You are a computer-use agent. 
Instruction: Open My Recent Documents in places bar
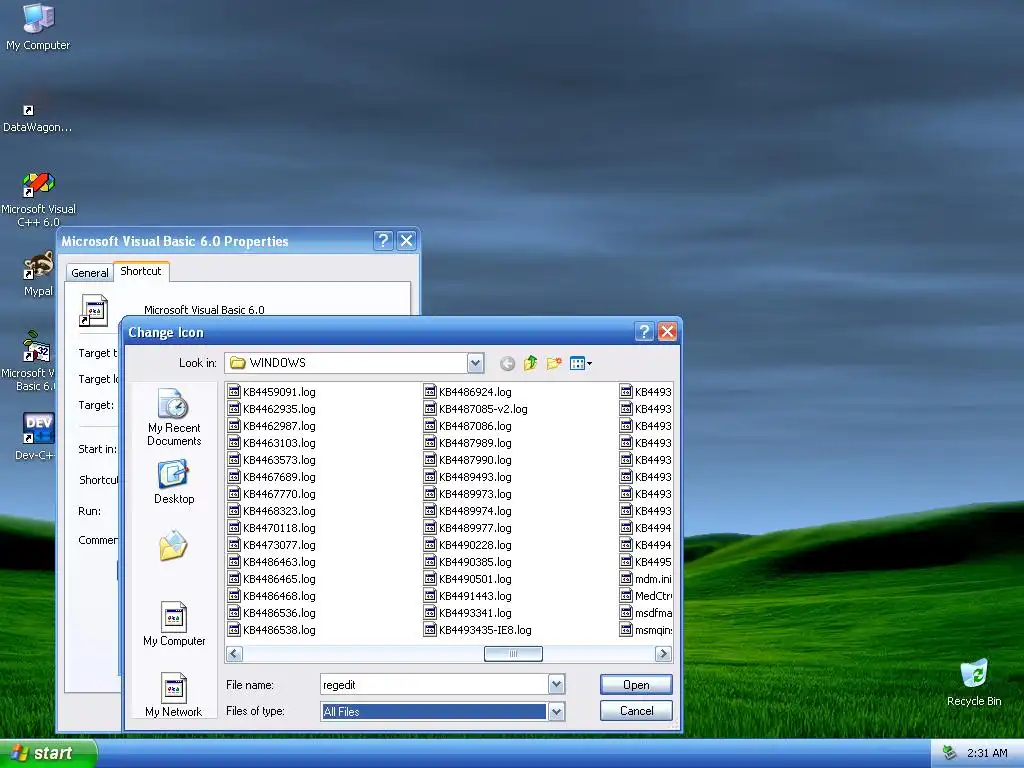174,417
